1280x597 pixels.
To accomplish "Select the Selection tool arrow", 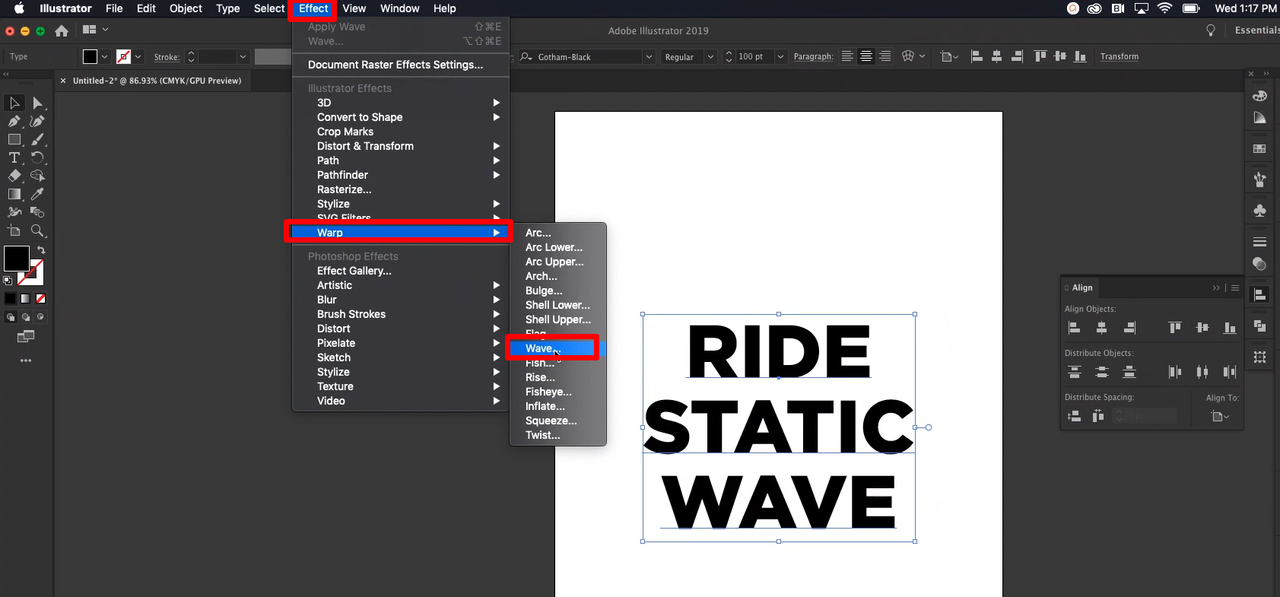I will [x=14, y=103].
